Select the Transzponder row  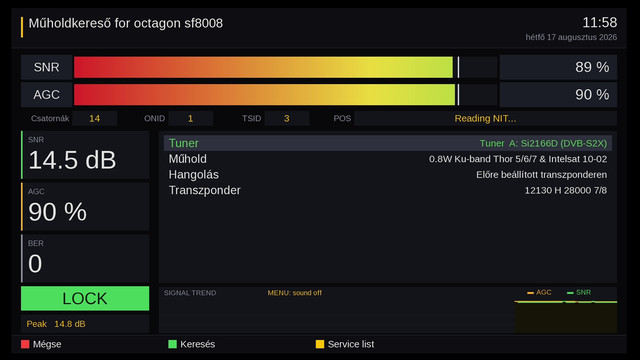(388, 190)
